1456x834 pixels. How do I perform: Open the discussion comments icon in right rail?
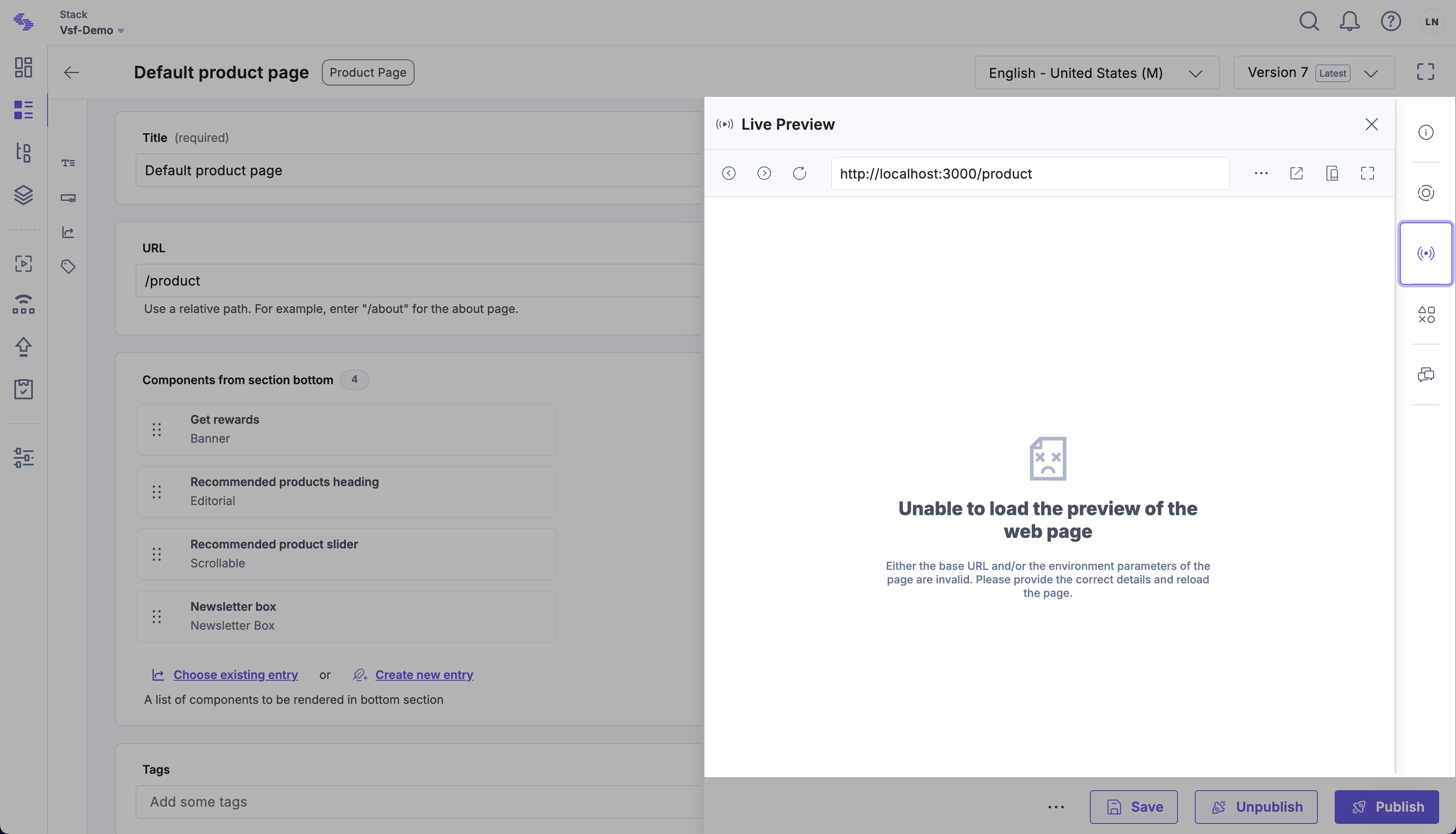pos(1426,374)
